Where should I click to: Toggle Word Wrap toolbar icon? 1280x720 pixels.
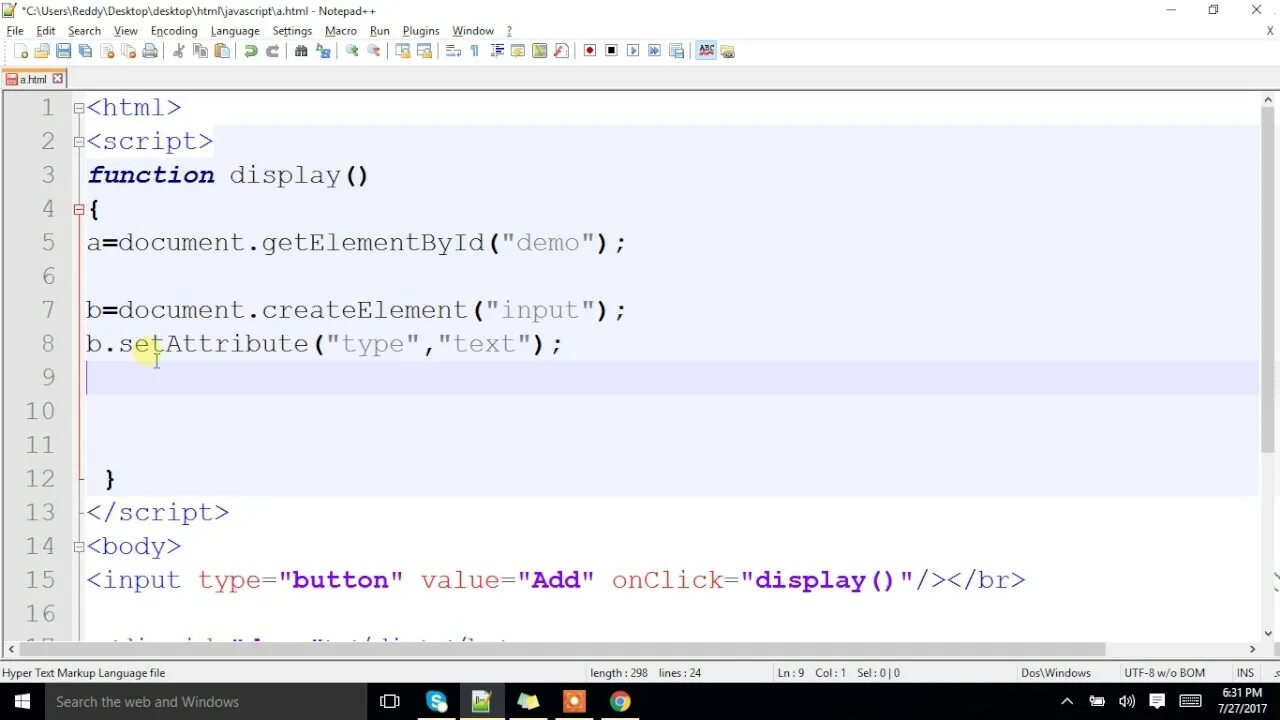click(453, 51)
